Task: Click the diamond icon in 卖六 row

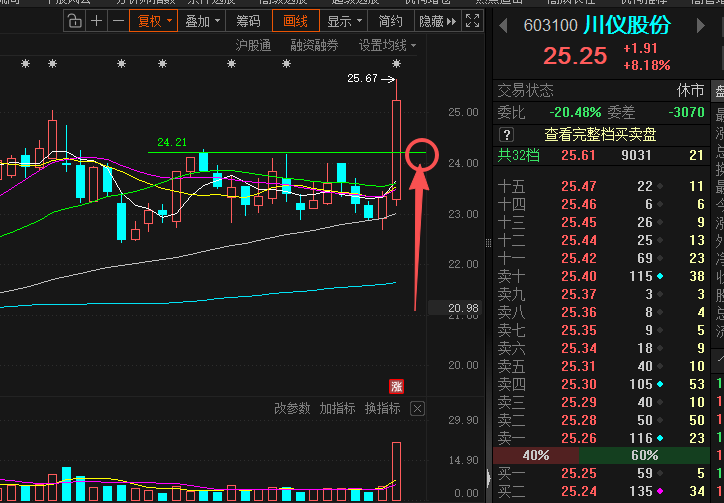Action: (660, 348)
